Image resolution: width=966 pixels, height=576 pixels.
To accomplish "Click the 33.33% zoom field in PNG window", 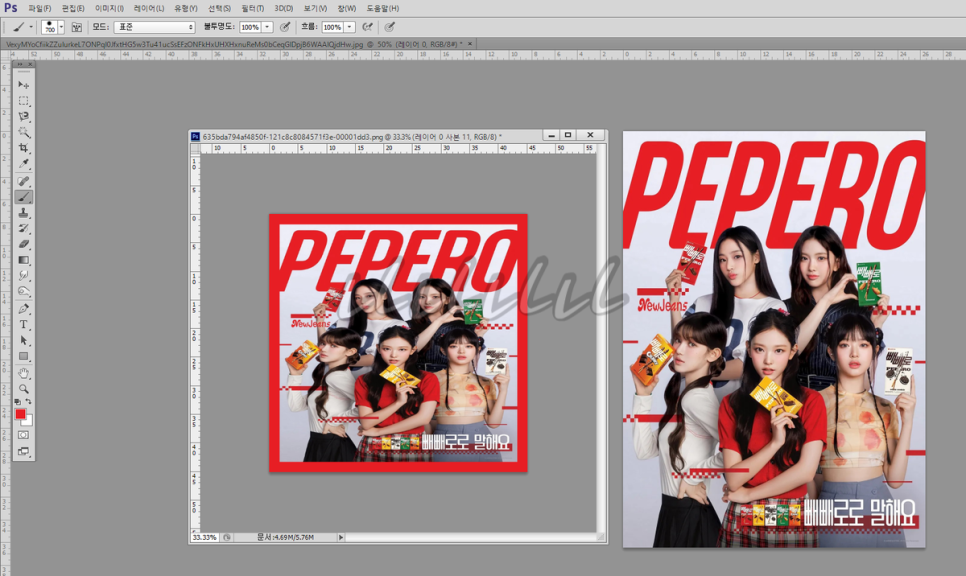I will [205, 537].
